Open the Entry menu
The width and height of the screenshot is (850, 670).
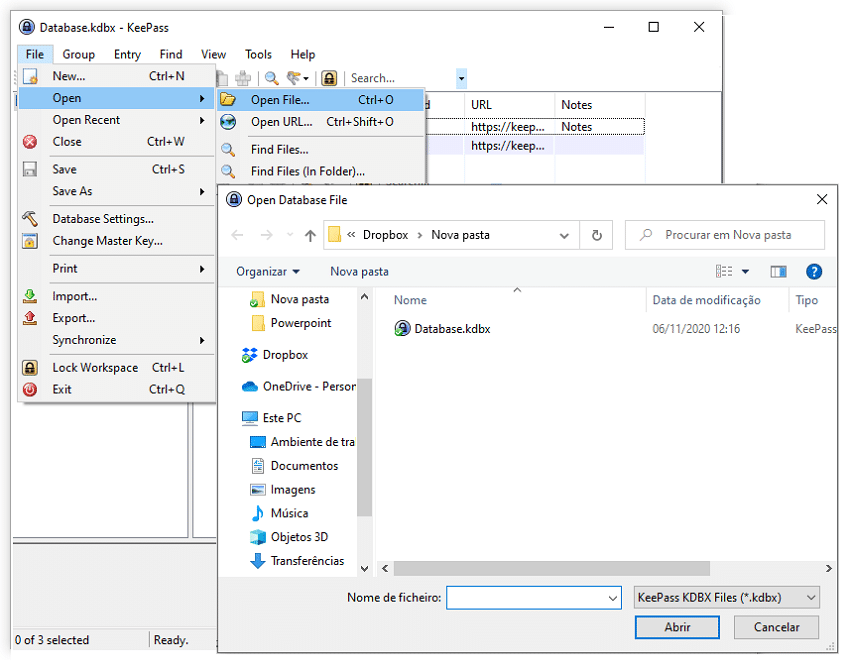(x=127, y=55)
